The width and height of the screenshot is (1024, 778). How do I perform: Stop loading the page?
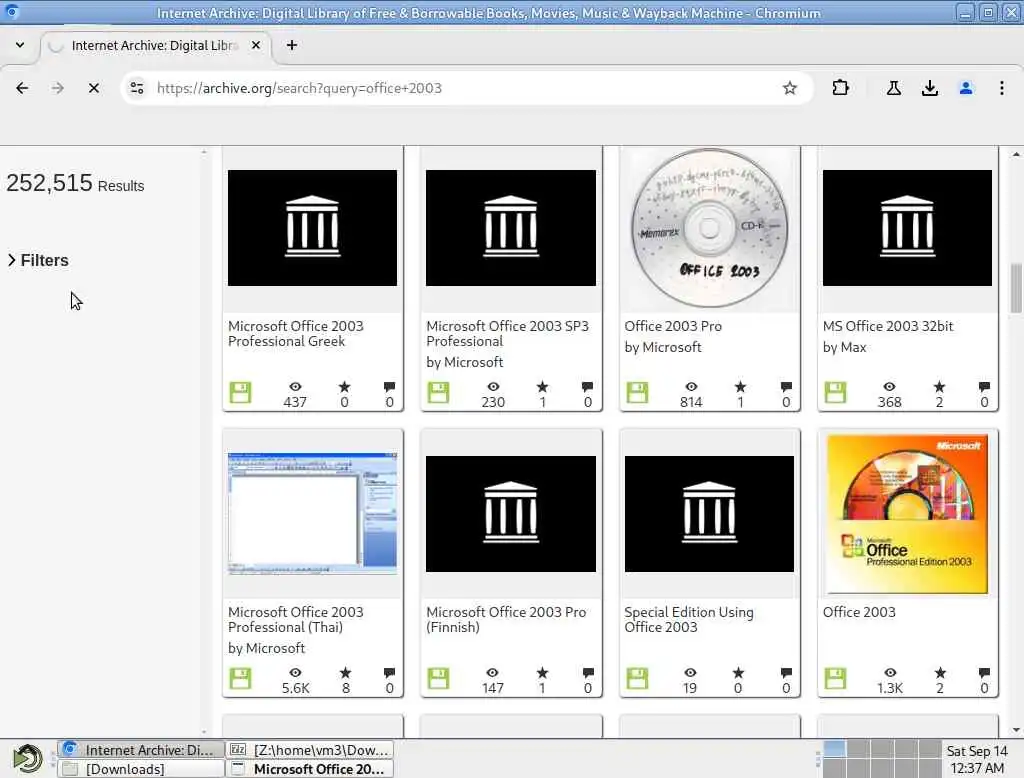pos(93,88)
